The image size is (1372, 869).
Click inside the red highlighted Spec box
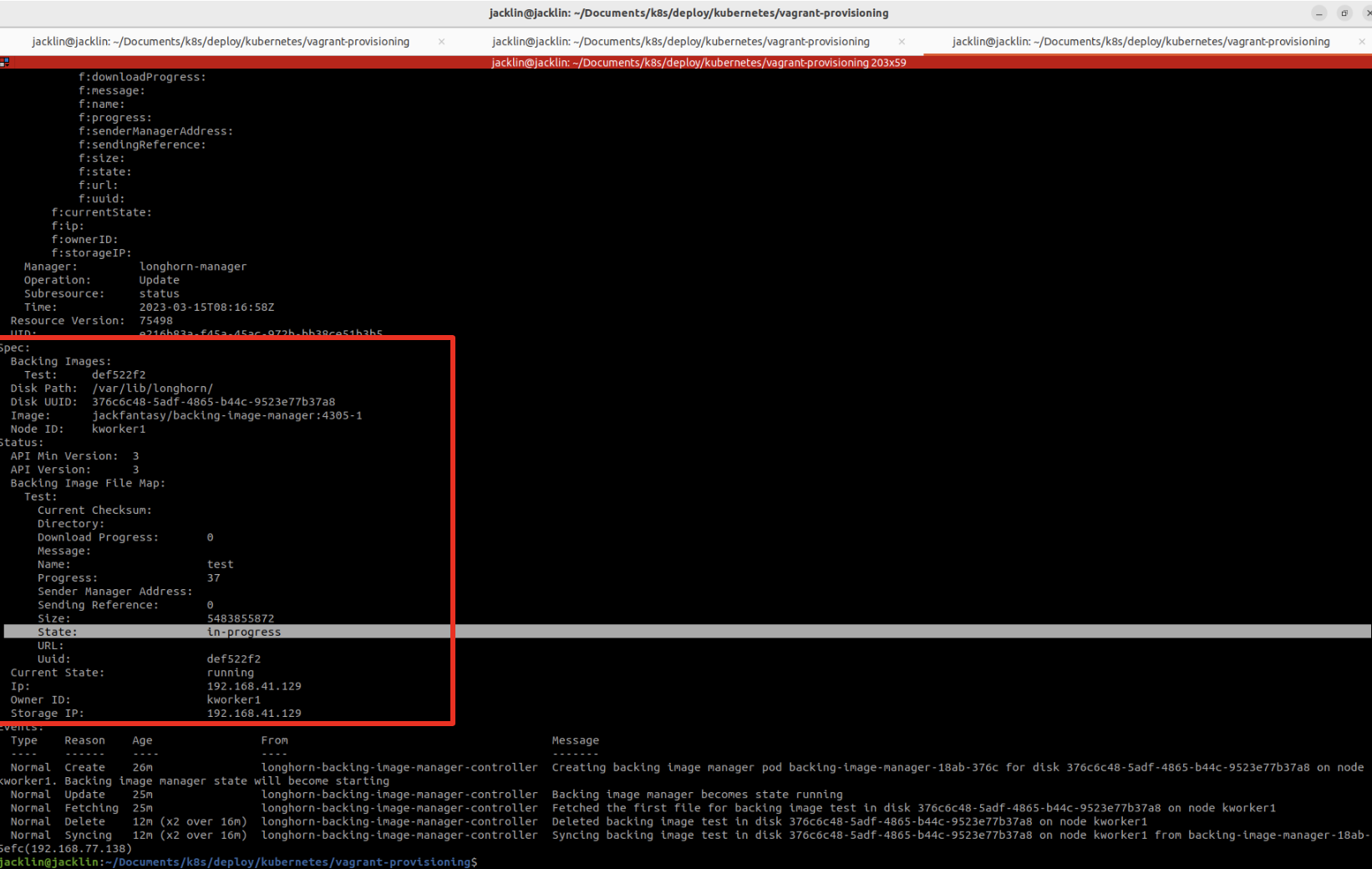(226, 526)
